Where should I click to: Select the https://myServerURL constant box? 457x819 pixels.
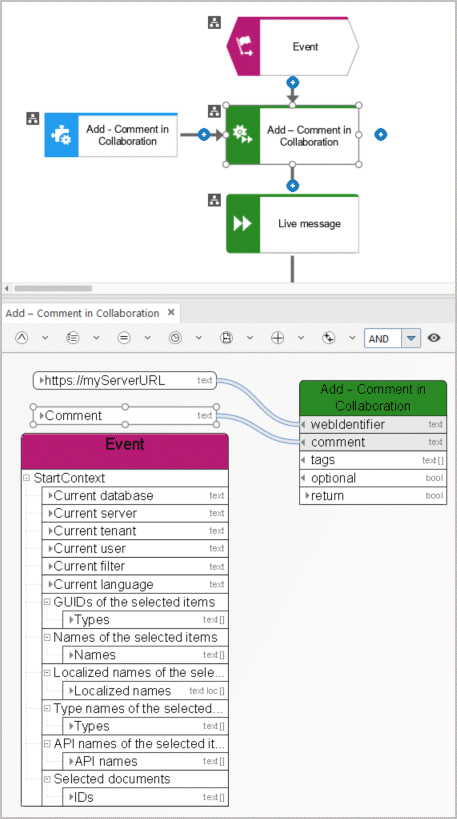(125, 380)
